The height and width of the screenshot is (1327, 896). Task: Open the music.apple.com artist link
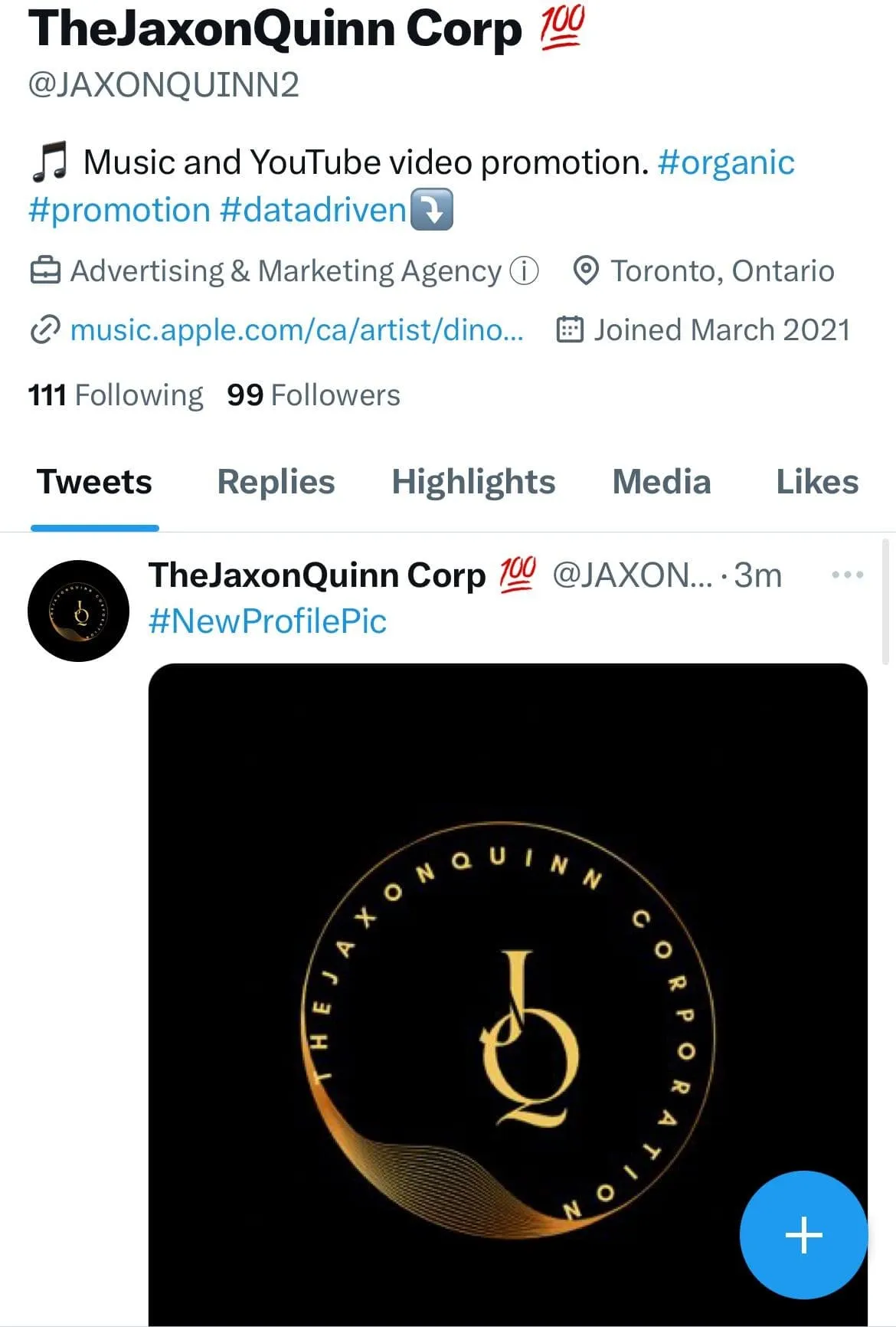[297, 329]
